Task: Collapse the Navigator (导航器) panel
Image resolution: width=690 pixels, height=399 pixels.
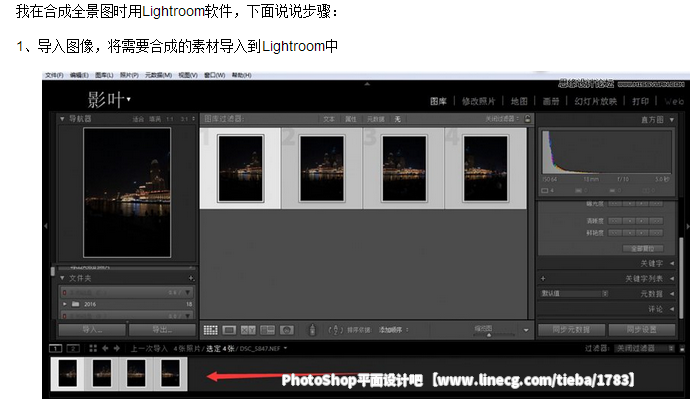Action: (x=62, y=119)
